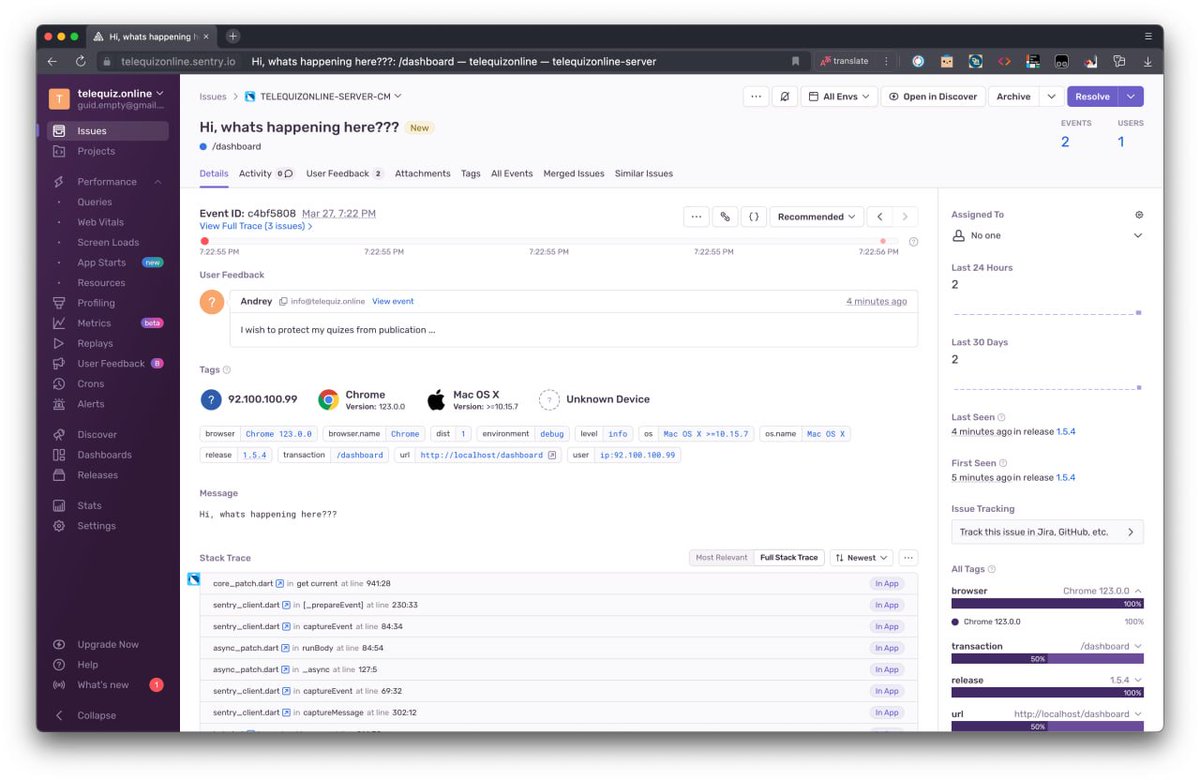1200x780 pixels.
Task: Switch to the All Events tab
Action: click(511, 174)
